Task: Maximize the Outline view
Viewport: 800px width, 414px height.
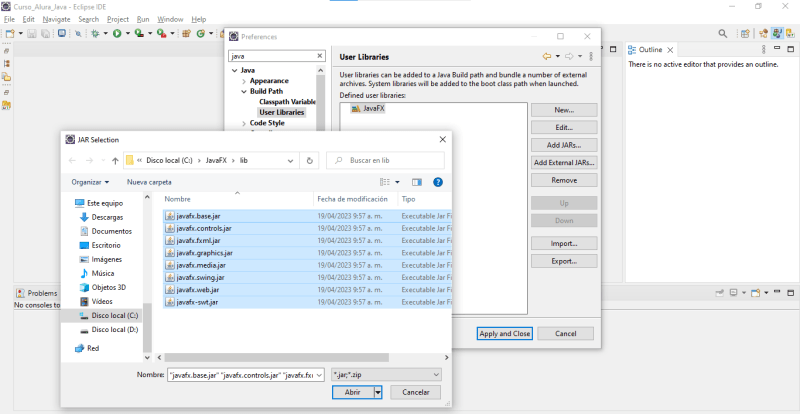Action: [791, 50]
